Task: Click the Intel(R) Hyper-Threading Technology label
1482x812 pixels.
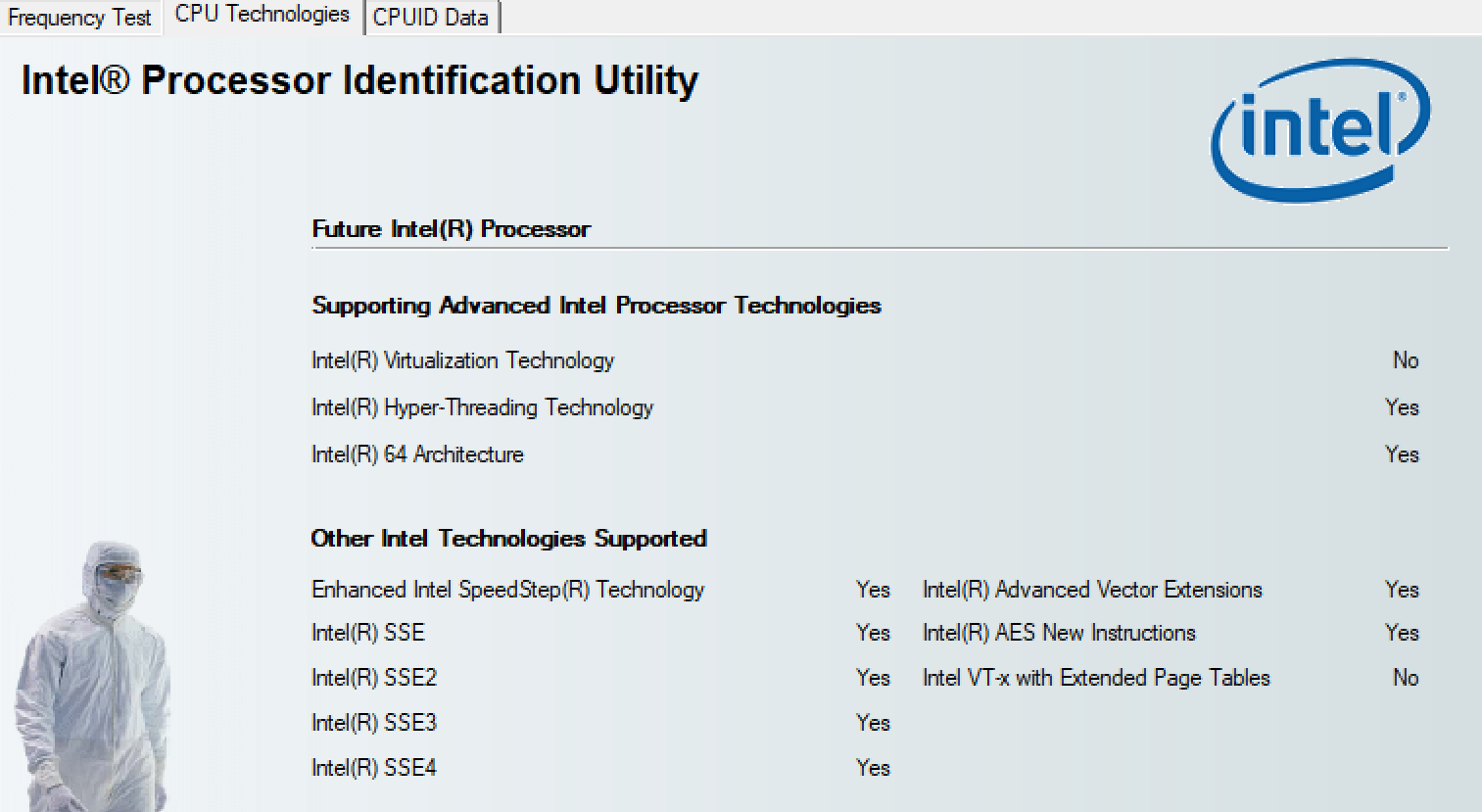Action: (x=482, y=407)
